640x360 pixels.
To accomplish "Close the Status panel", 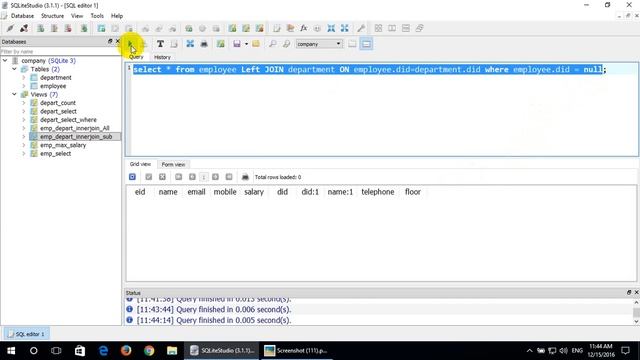I will [636, 293].
